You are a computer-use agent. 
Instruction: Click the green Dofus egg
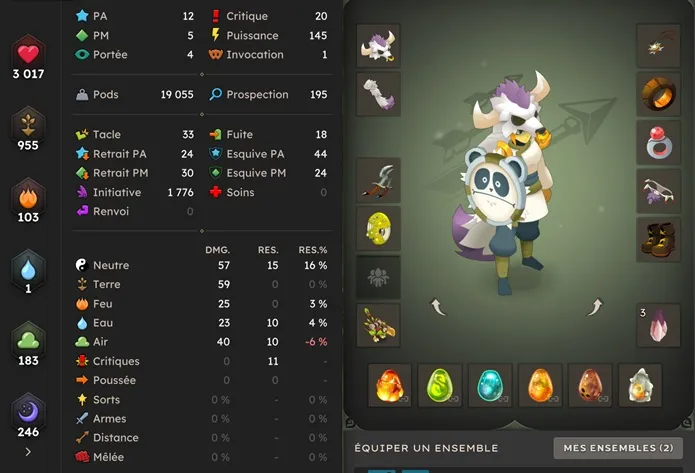[x=440, y=385]
